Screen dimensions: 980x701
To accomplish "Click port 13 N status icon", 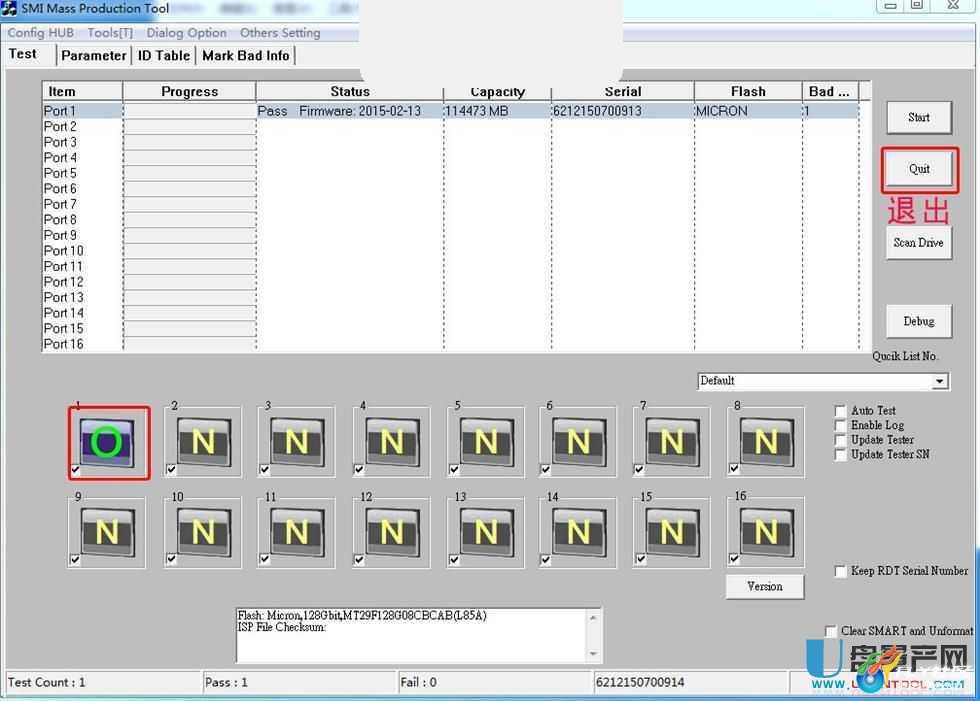I will point(486,533).
